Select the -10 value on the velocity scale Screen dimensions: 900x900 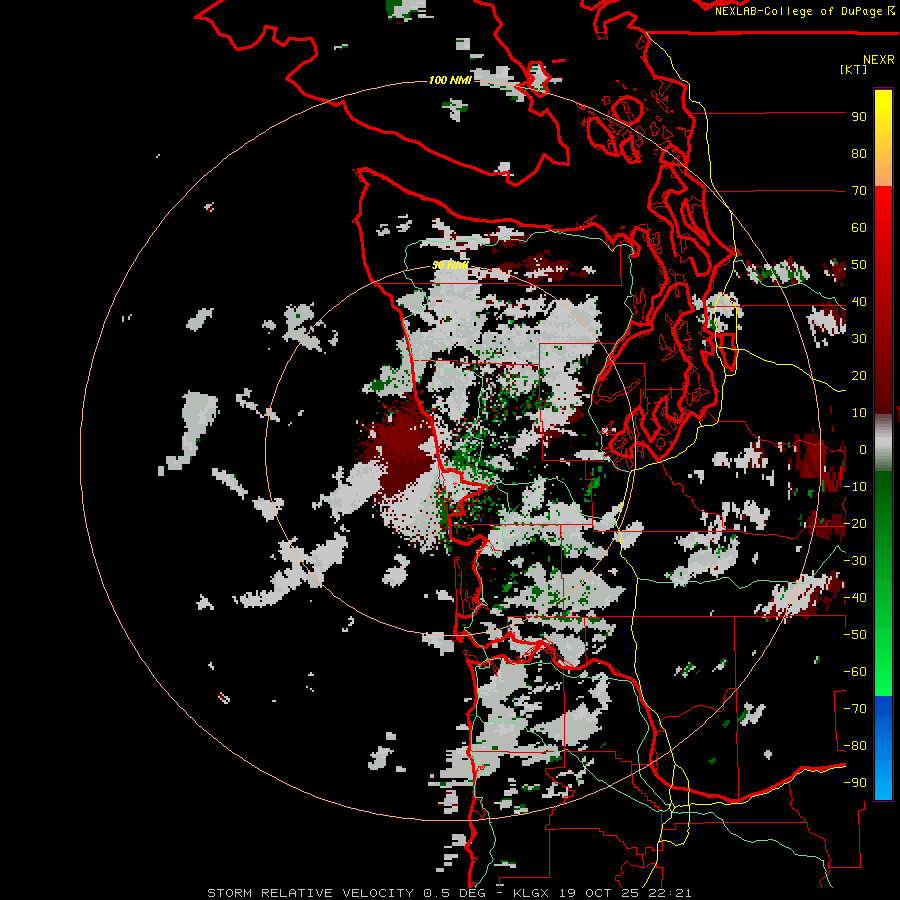[x=855, y=487]
